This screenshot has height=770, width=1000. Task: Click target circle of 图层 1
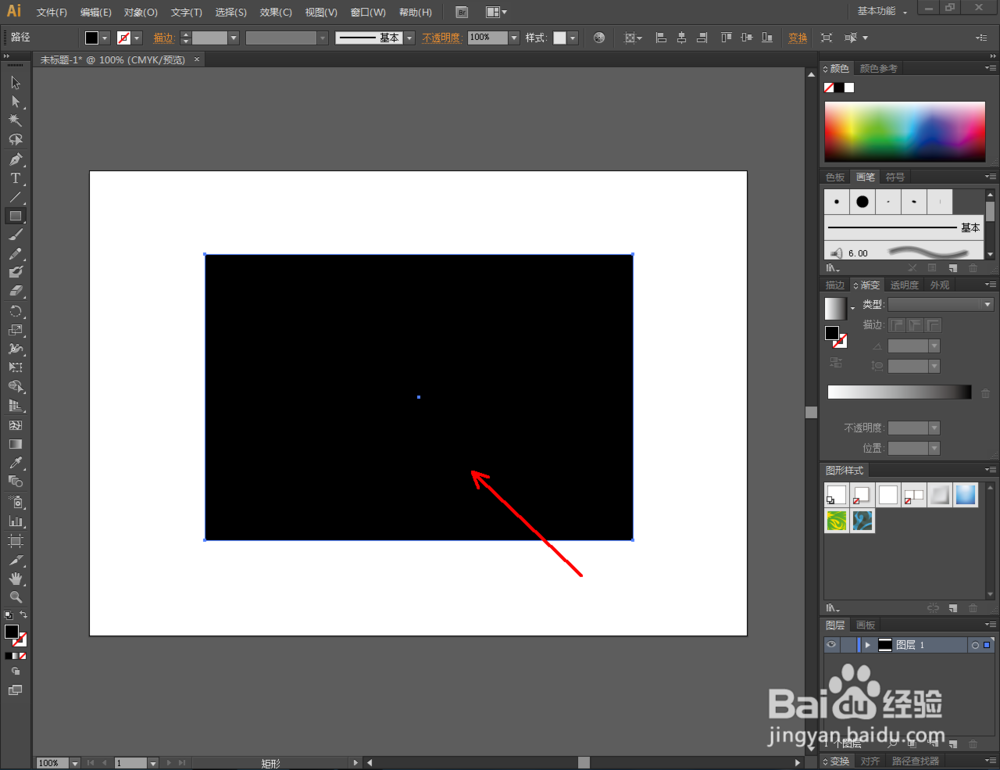(x=974, y=645)
